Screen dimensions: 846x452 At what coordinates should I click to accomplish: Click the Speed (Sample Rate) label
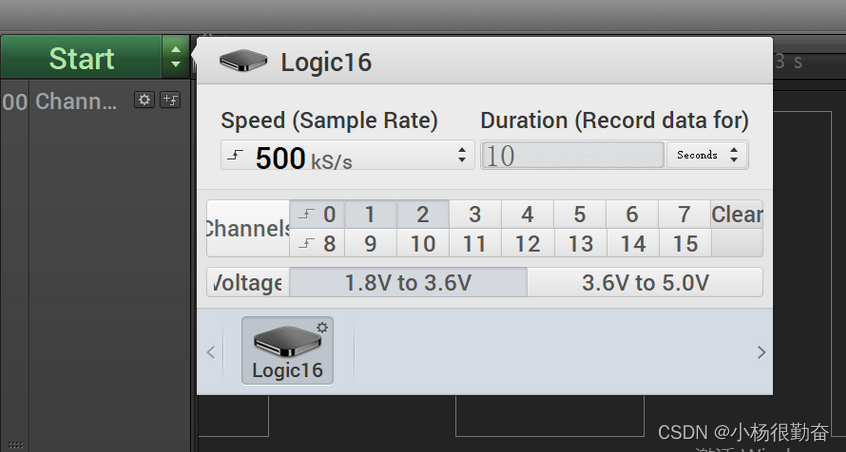coord(329,120)
